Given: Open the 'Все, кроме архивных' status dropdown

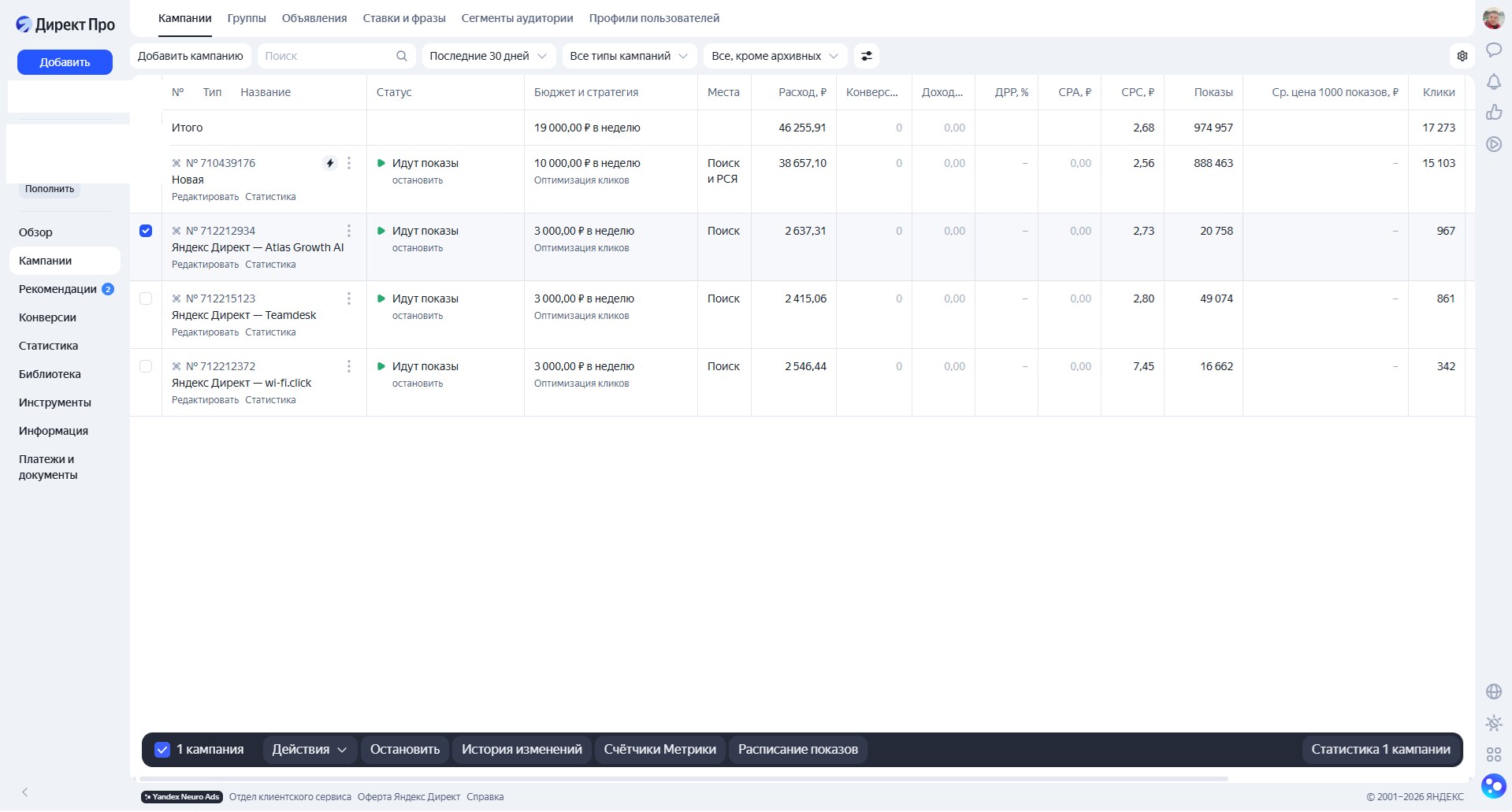Looking at the screenshot, I should [x=775, y=56].
